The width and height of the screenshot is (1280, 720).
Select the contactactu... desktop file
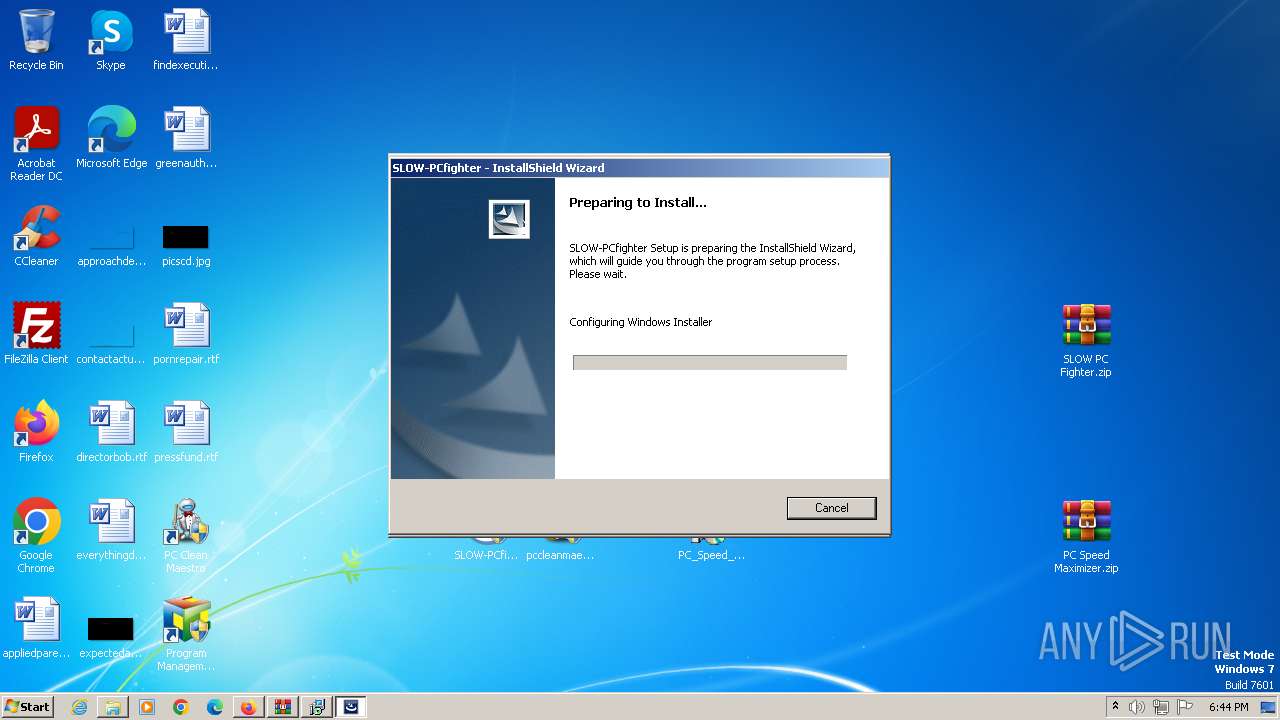click(x=111, y=341)
